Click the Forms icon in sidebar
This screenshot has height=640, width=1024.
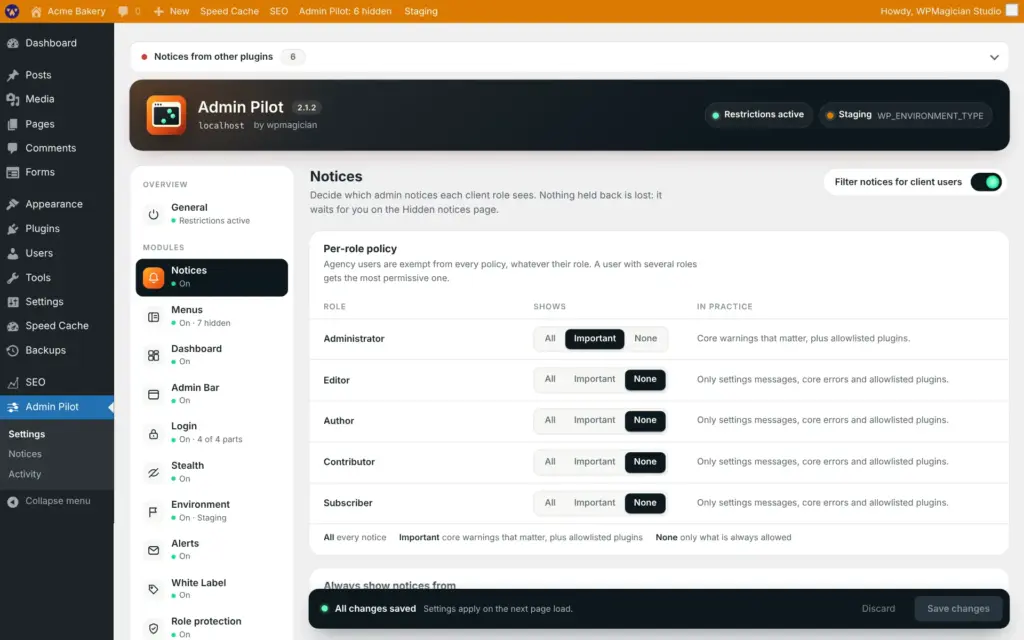click(13, 172)
